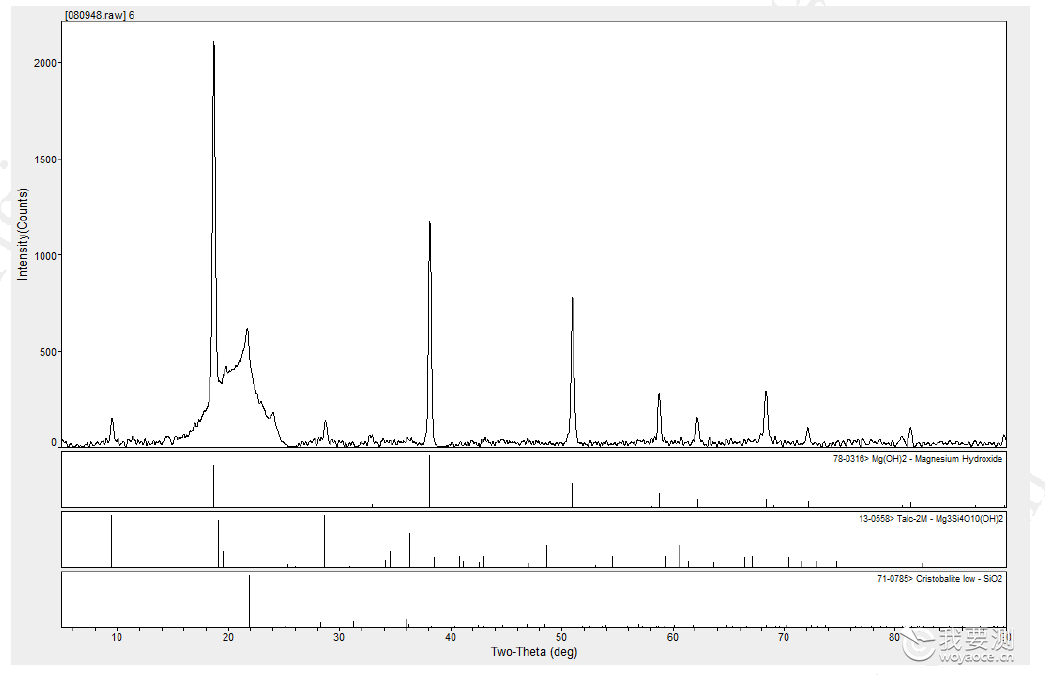
Task: Click the peak near 51 degrees two-theta
Action: 572,300
